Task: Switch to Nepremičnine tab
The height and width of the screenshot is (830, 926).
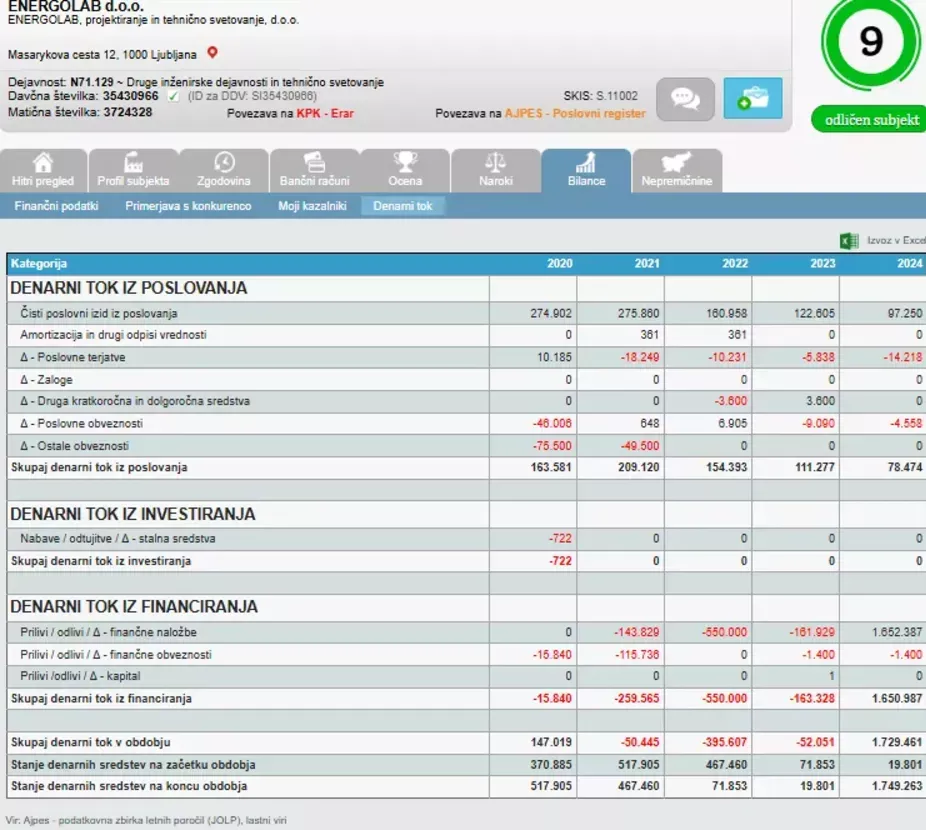Action: [677, 171]
